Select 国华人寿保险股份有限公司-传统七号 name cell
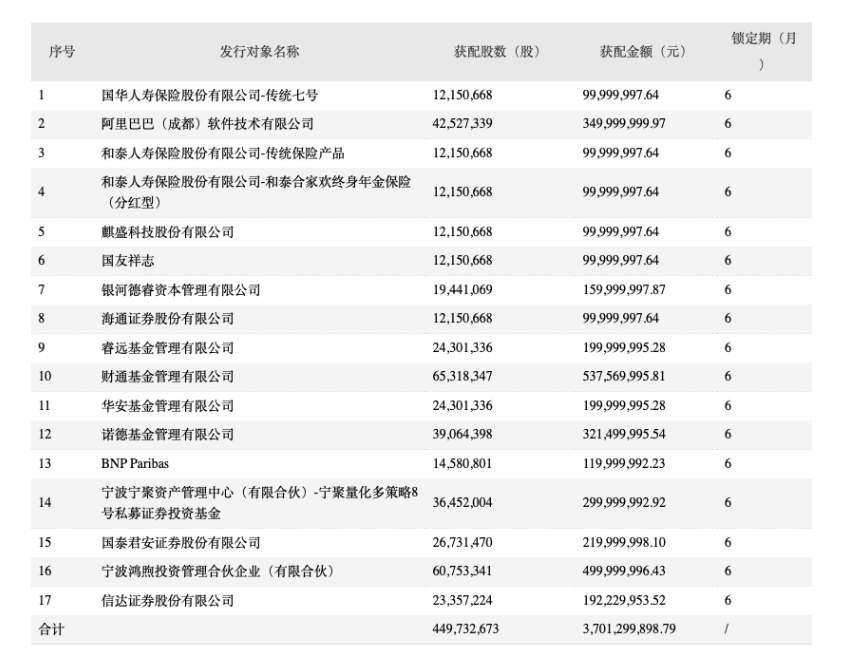The image size is (843, 655). point(210,95)
